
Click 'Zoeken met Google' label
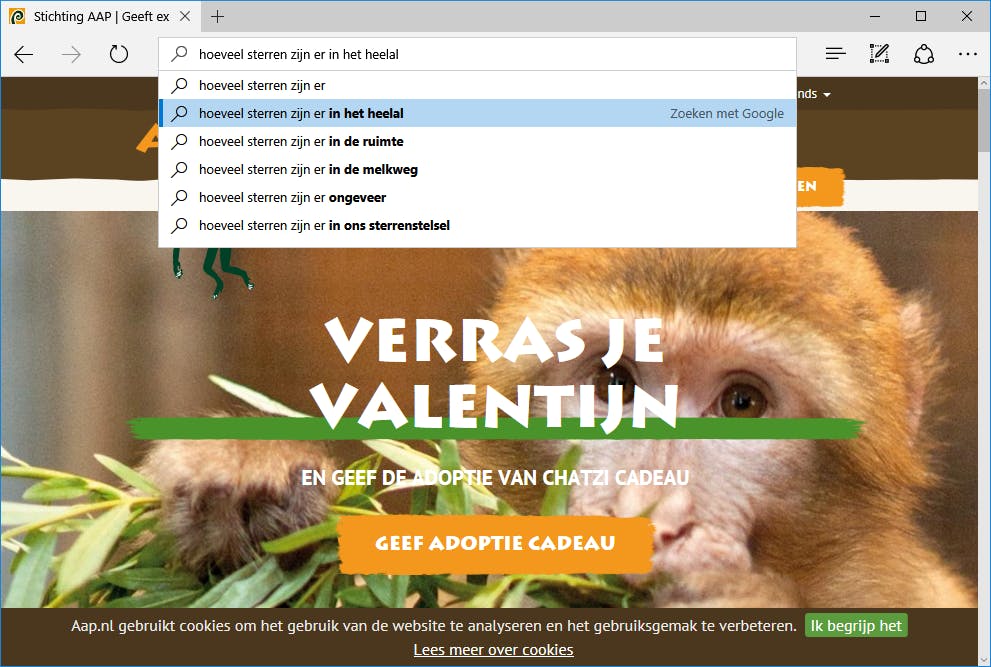pyautogui.click(x=727, y=113)
